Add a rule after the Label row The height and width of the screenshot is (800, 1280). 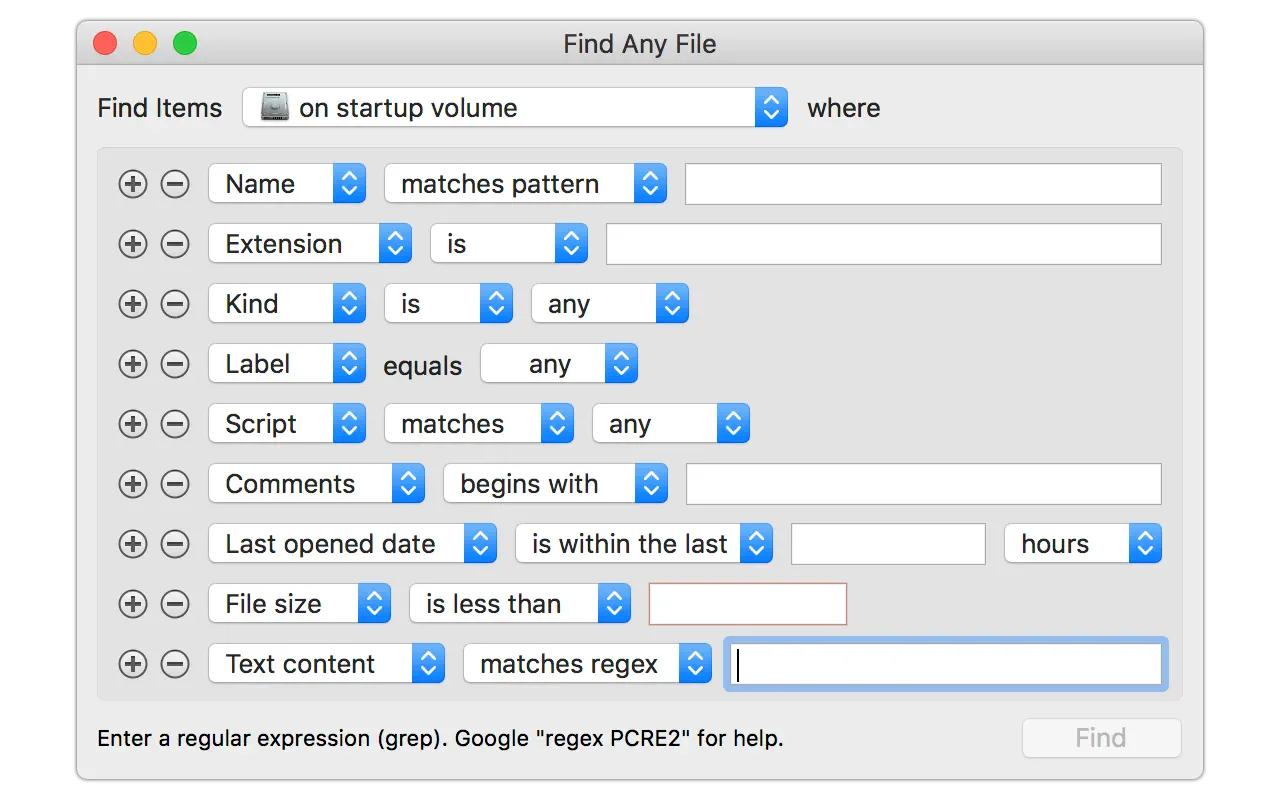coord(132,364)
